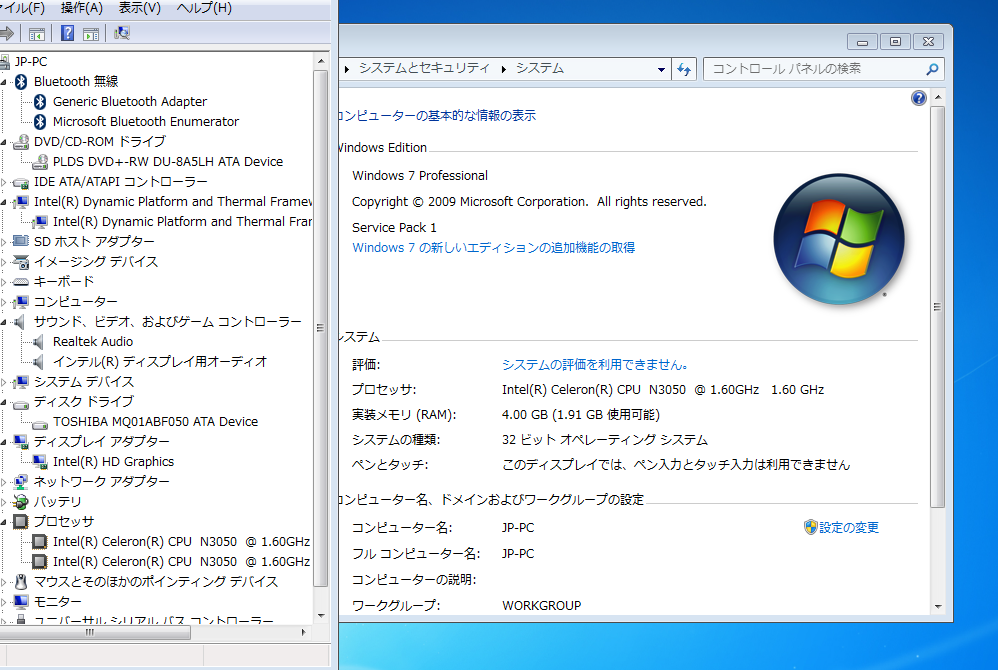Click システムの評価を利用できません link
Screen dimensions: 998x670
coord(594,365)
